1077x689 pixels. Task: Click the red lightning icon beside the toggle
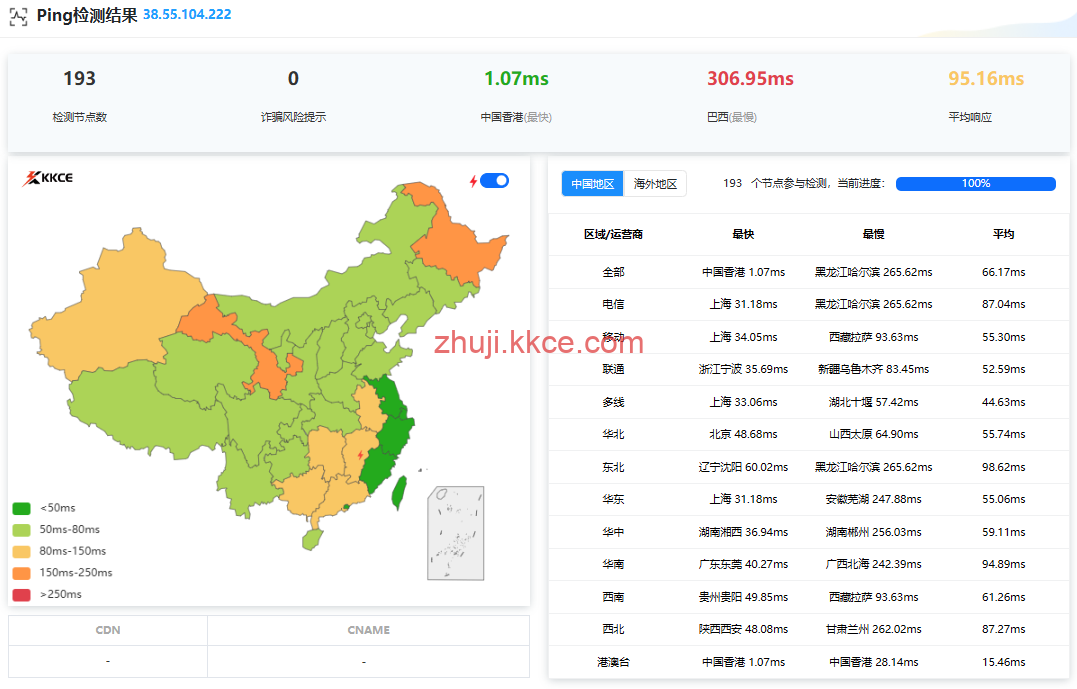point(474,181)
